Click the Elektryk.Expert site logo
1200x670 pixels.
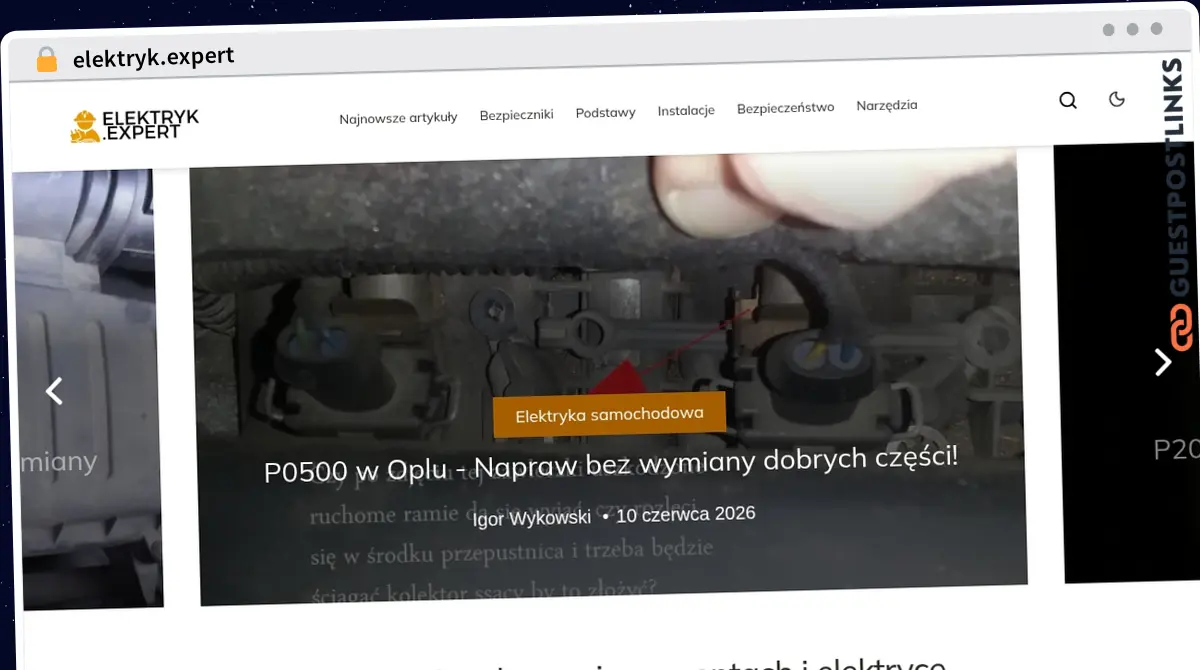(134, 125)
